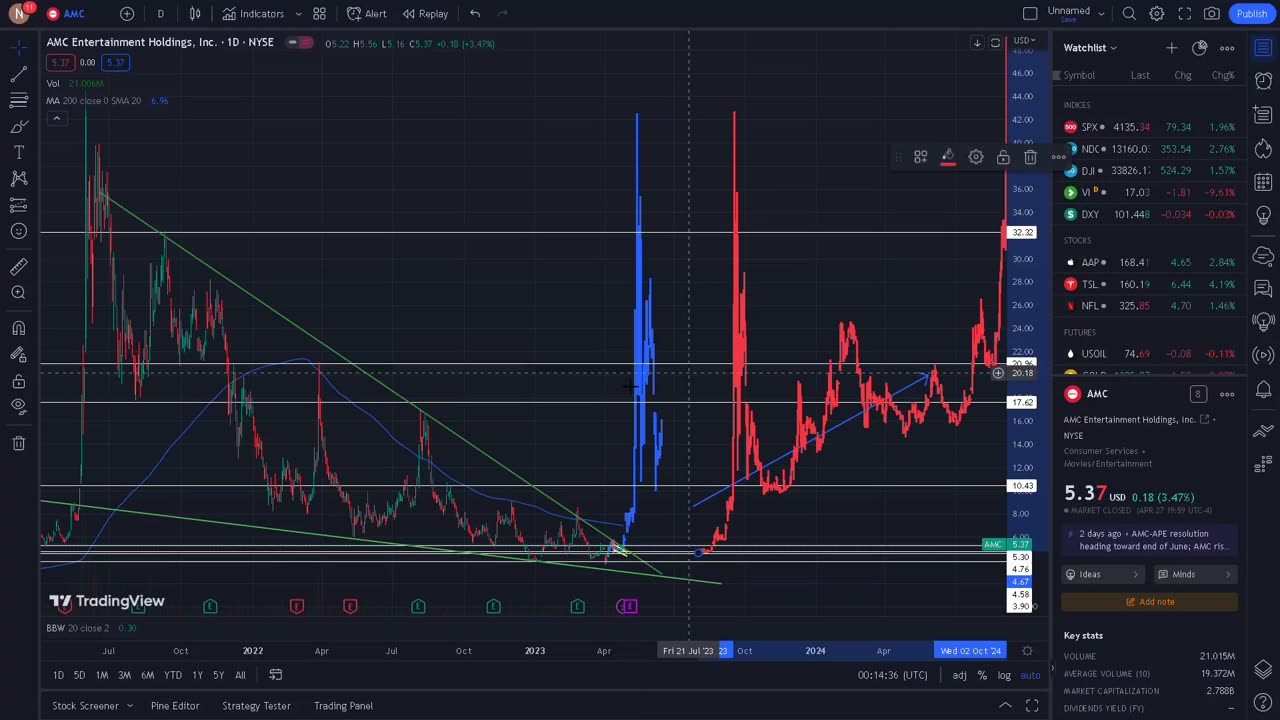The height and width of the screenshot is (720, 1280).
Task: Remove drawings with left sidebar trash icon
Action: tap(18, 443)
